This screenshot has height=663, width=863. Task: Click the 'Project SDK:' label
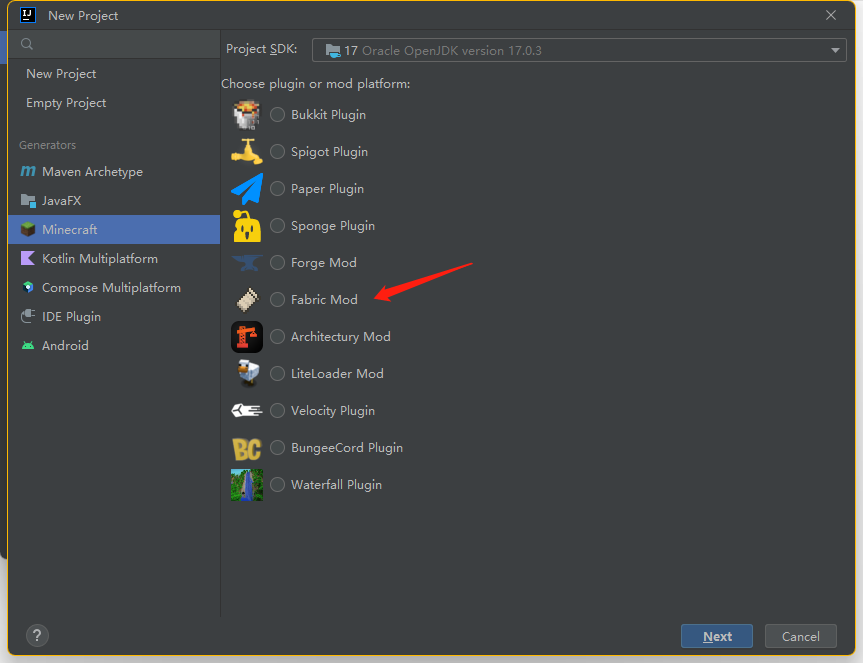click(261, 49)
